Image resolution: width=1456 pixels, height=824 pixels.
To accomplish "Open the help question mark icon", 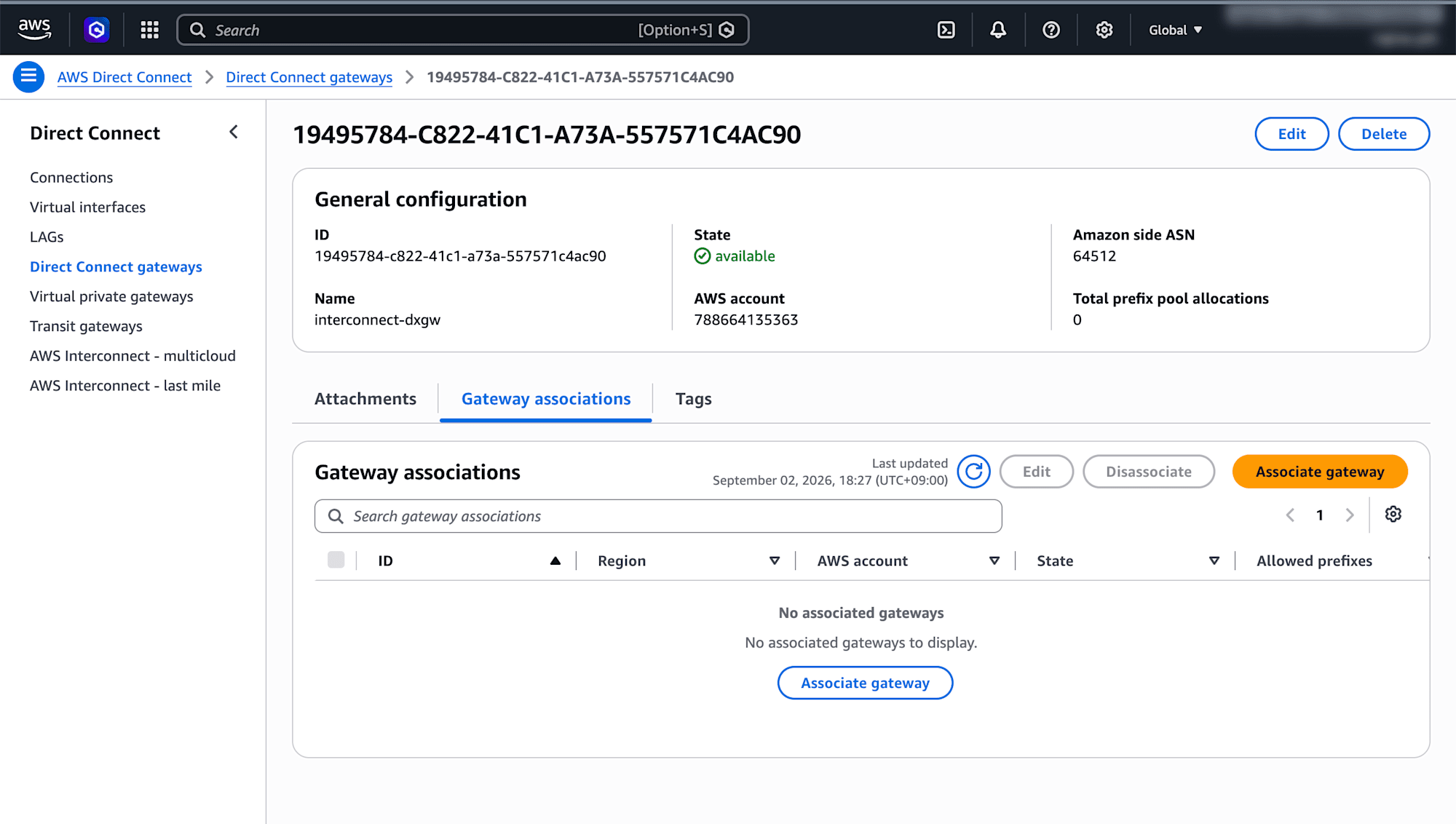I will tap(1051, 30).
